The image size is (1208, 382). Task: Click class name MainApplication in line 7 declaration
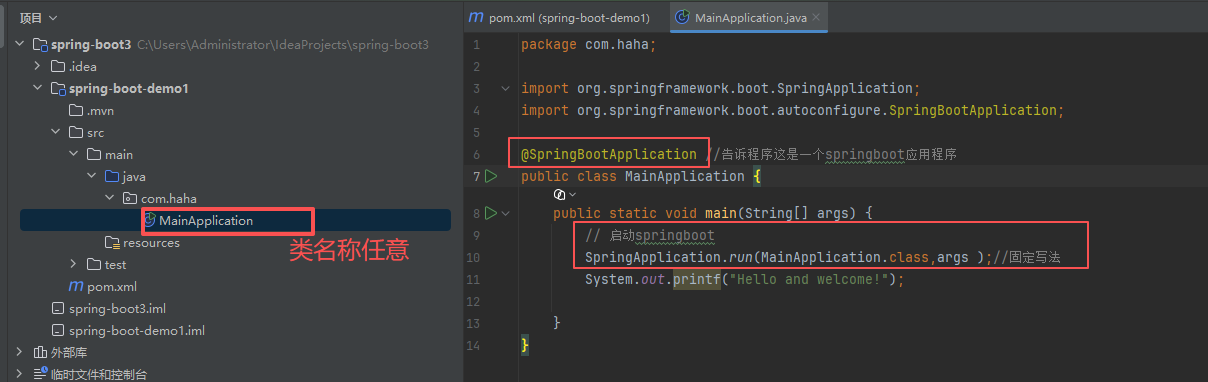tap(684, 176)
